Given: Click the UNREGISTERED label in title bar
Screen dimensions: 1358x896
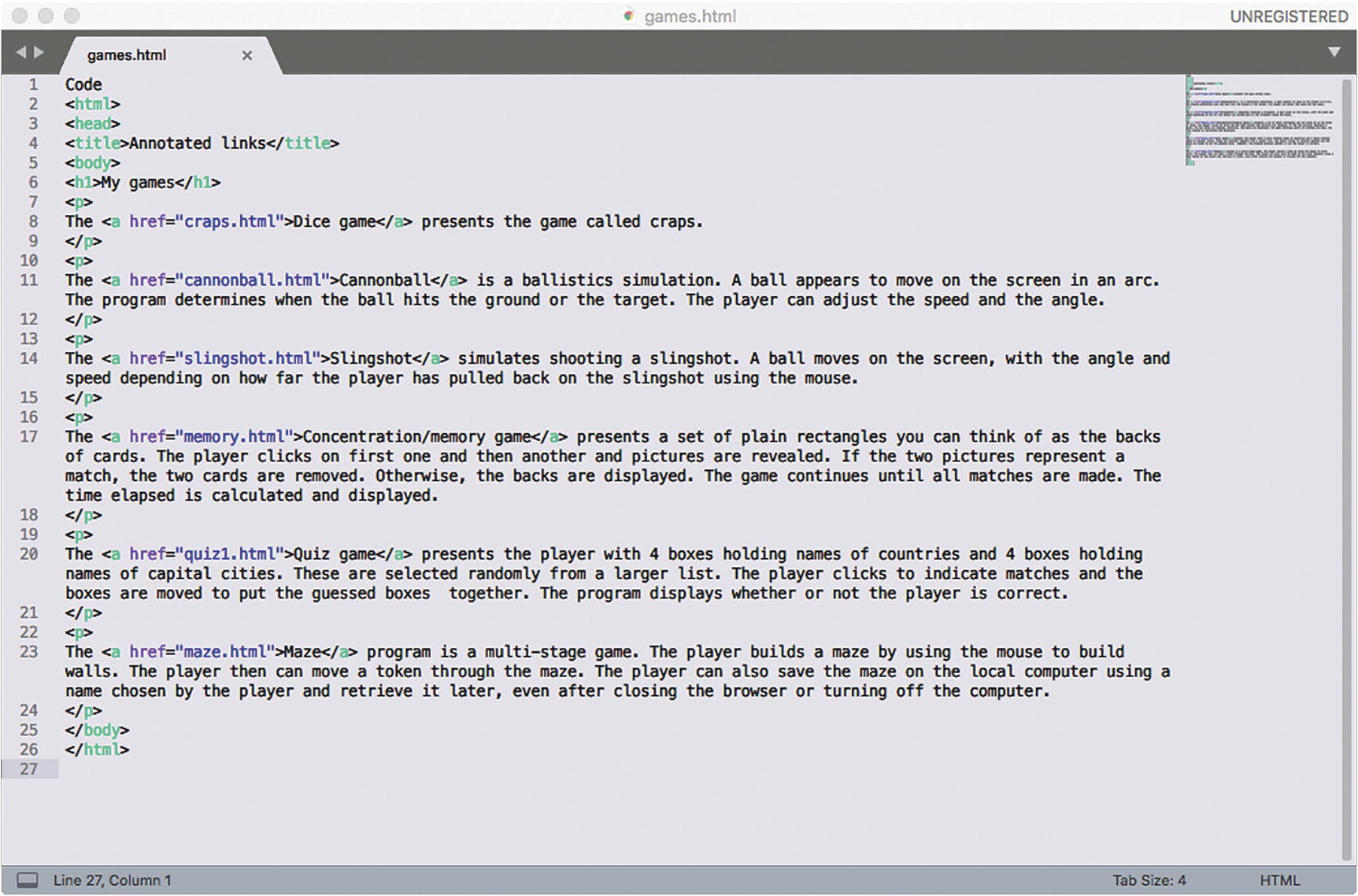Looking at the screenshot, I should coord(1289,17).
